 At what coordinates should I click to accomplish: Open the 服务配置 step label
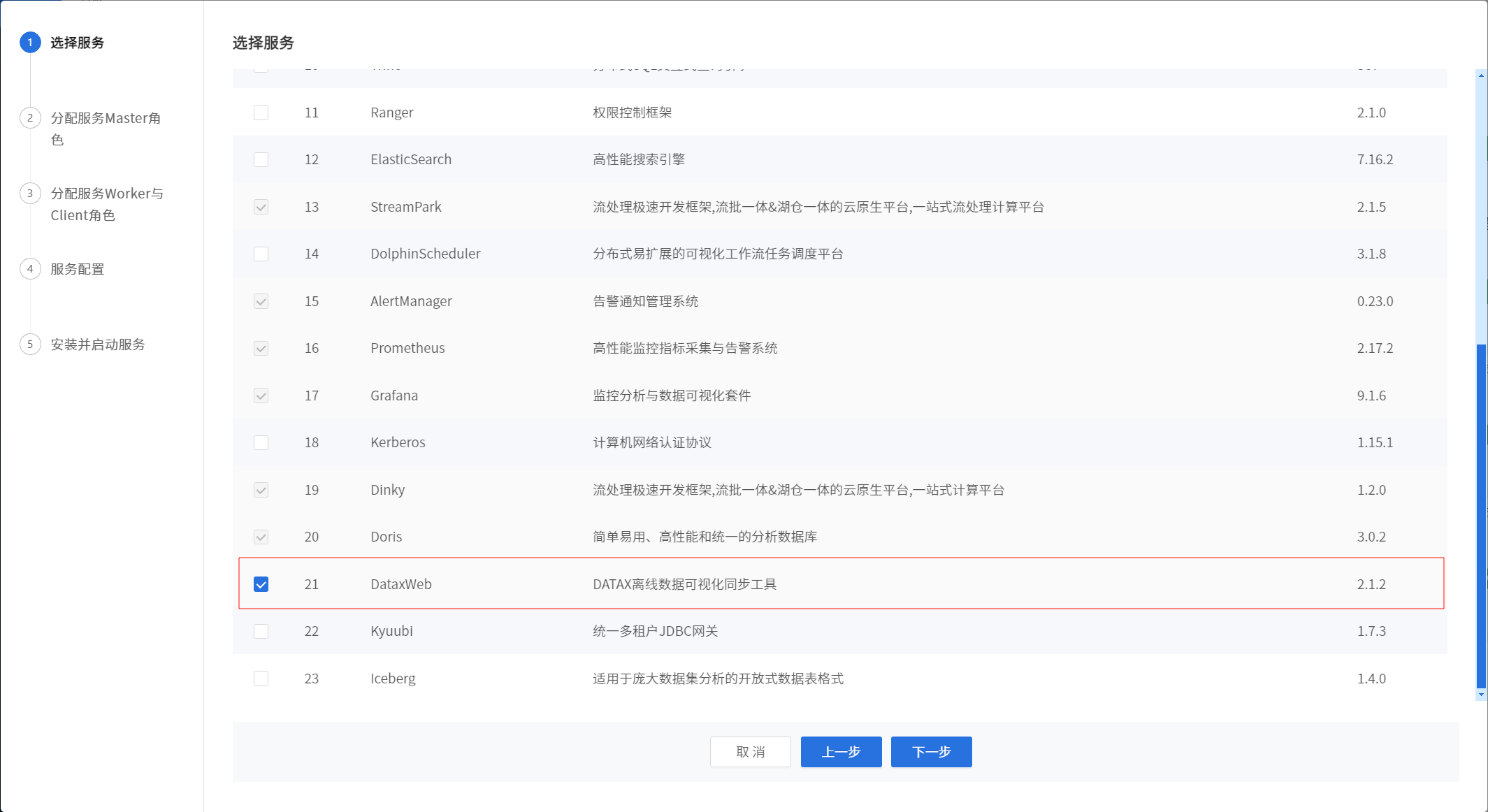(x=78, y=269)
